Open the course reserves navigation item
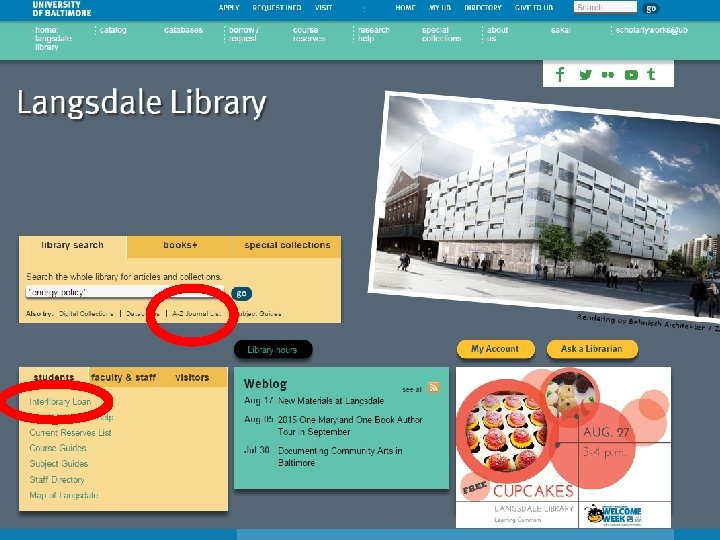This screenshot has height=540, width=720. [x=309, y=34]
